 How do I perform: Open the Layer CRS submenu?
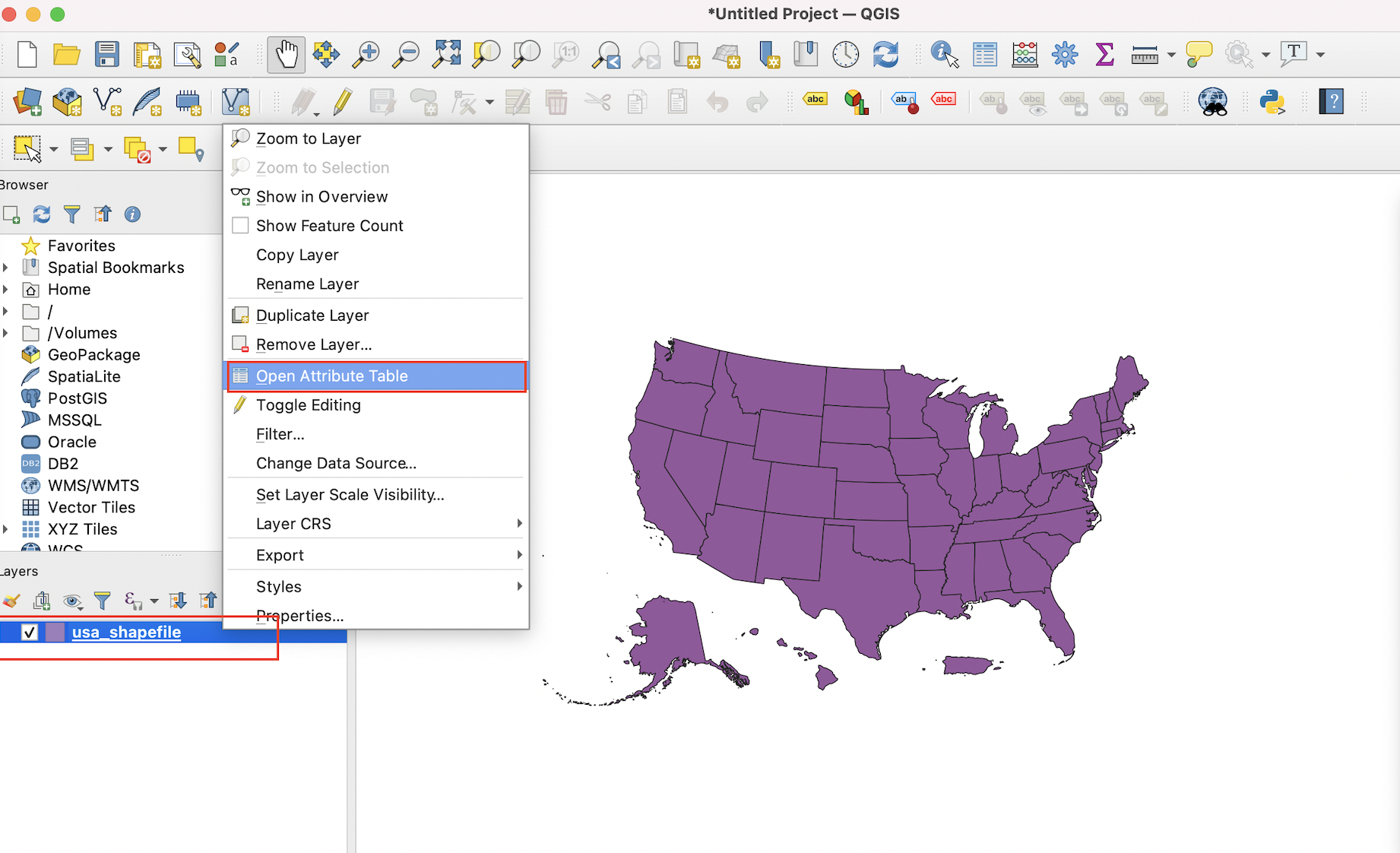(293, 523)
